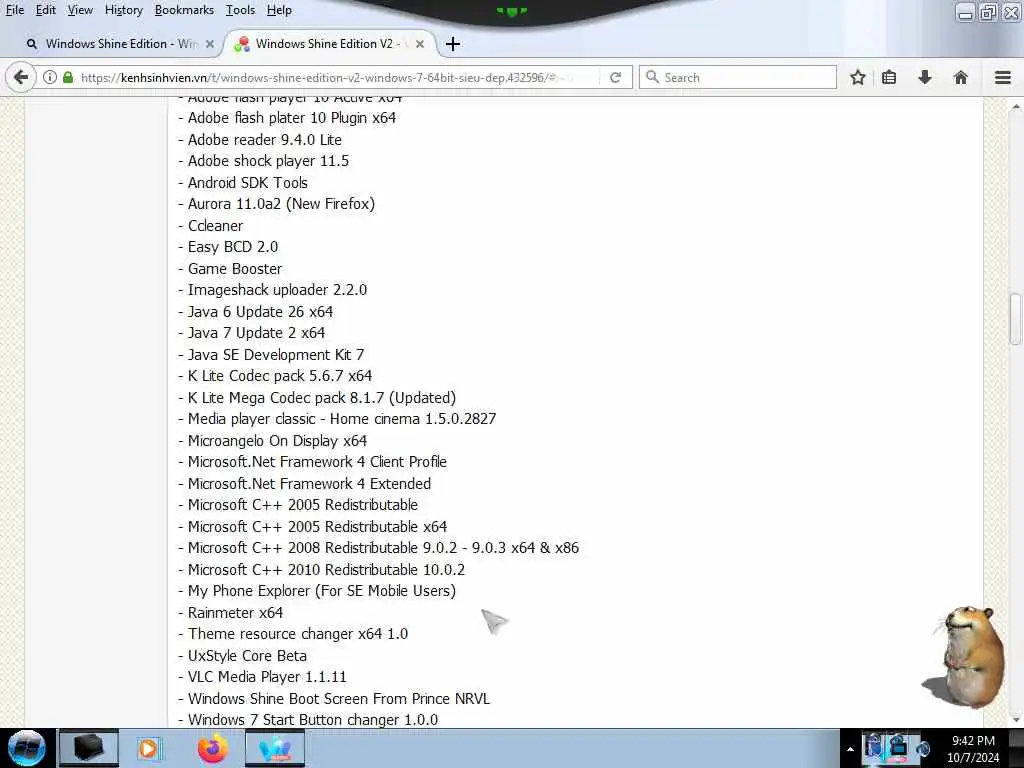Click text 'Microangelo On Display x64'
Screen dimensions: 1024x768
(277, 441)
